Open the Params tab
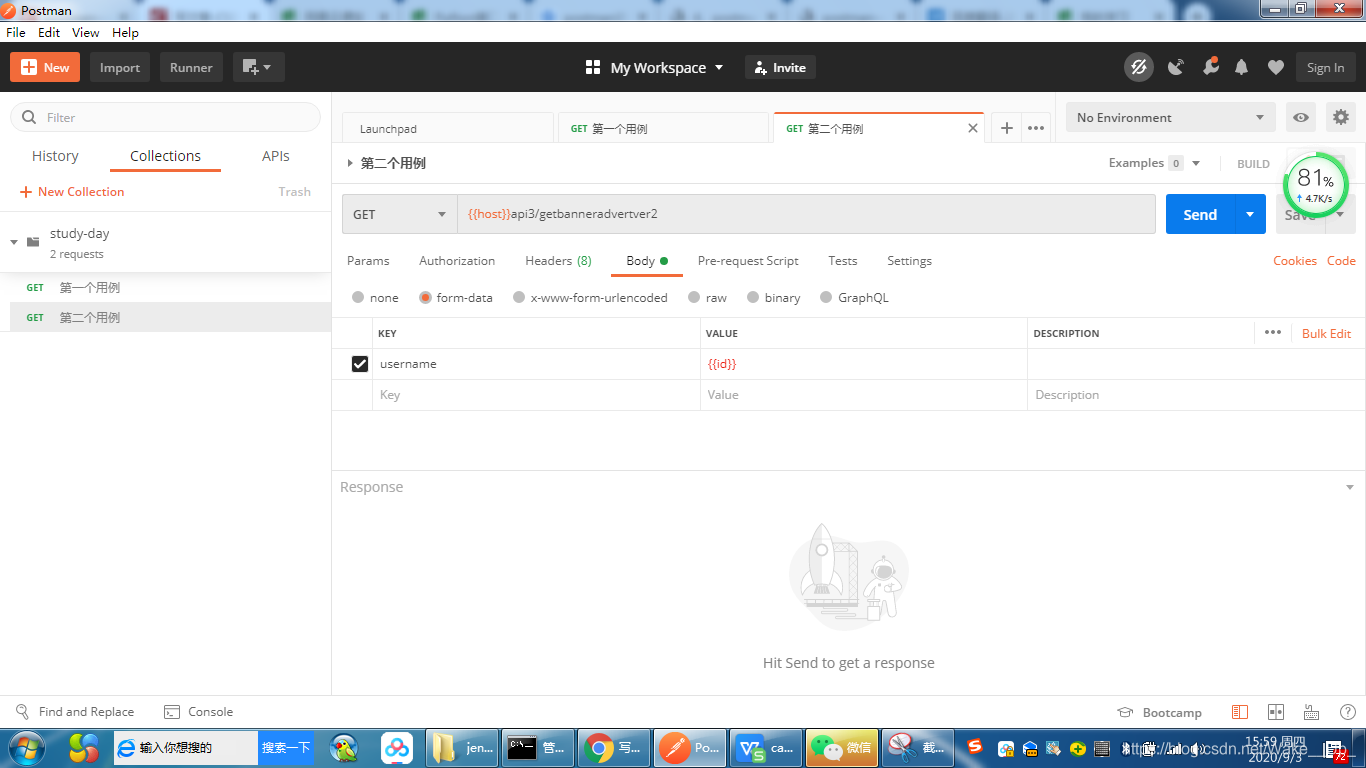This screenshot has width=1366, height=768. [368, 261]
